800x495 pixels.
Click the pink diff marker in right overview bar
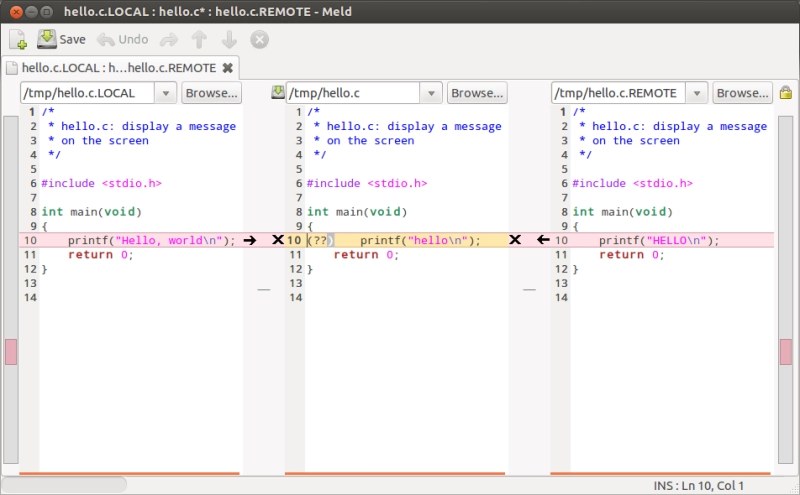tap(786, 352)
